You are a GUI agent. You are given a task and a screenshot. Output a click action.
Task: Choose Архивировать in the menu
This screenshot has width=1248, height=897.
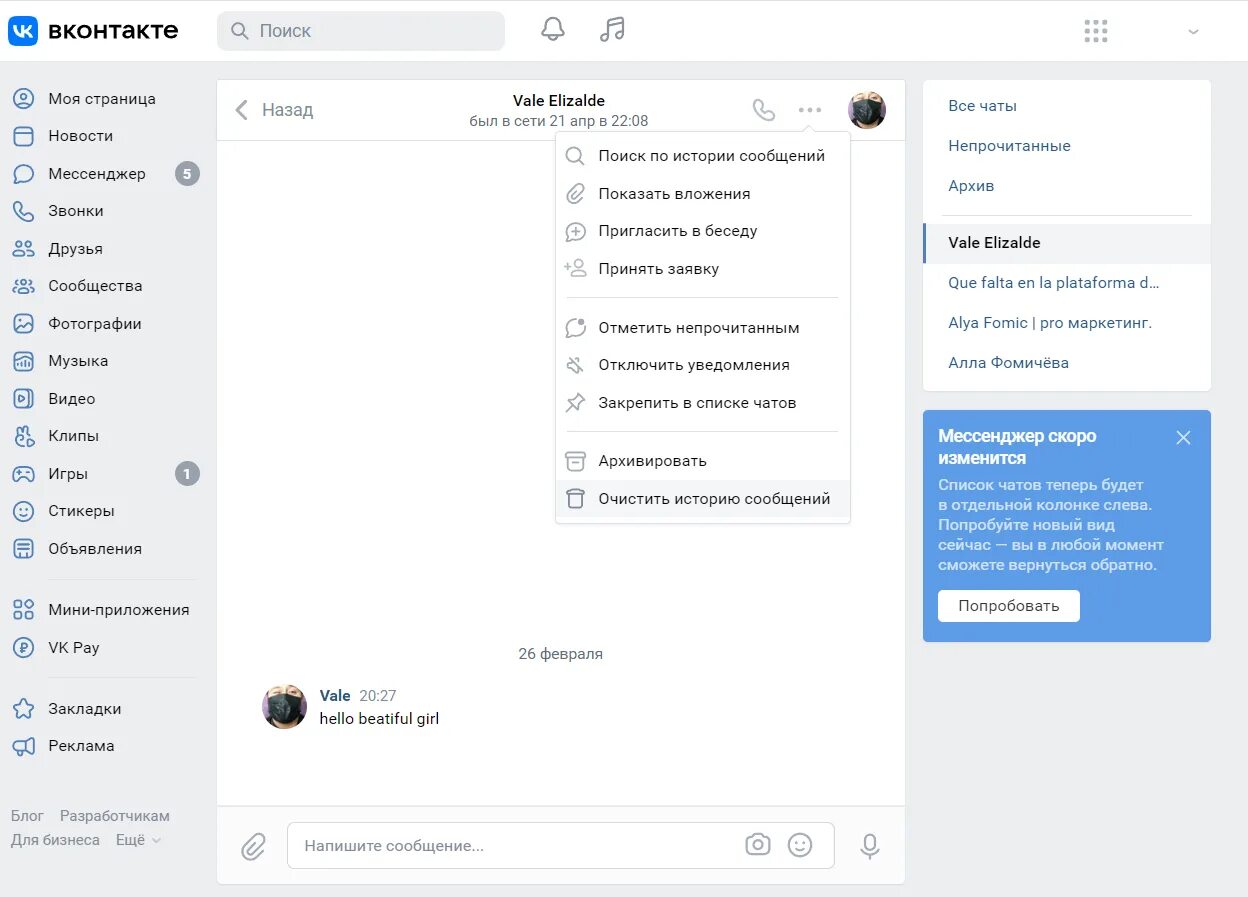[x=703, y=461]
